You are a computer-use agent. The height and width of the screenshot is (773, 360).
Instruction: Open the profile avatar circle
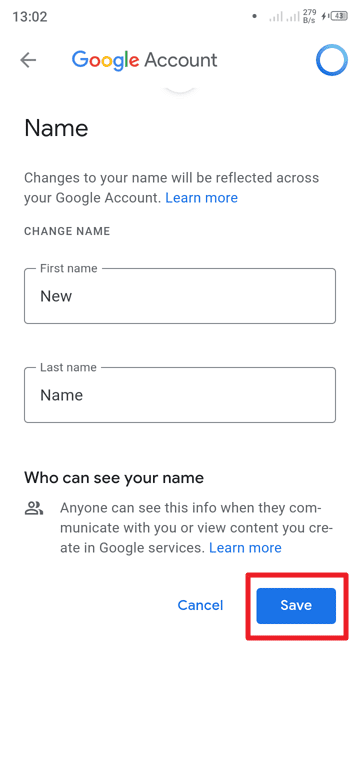tap(332, 60)
